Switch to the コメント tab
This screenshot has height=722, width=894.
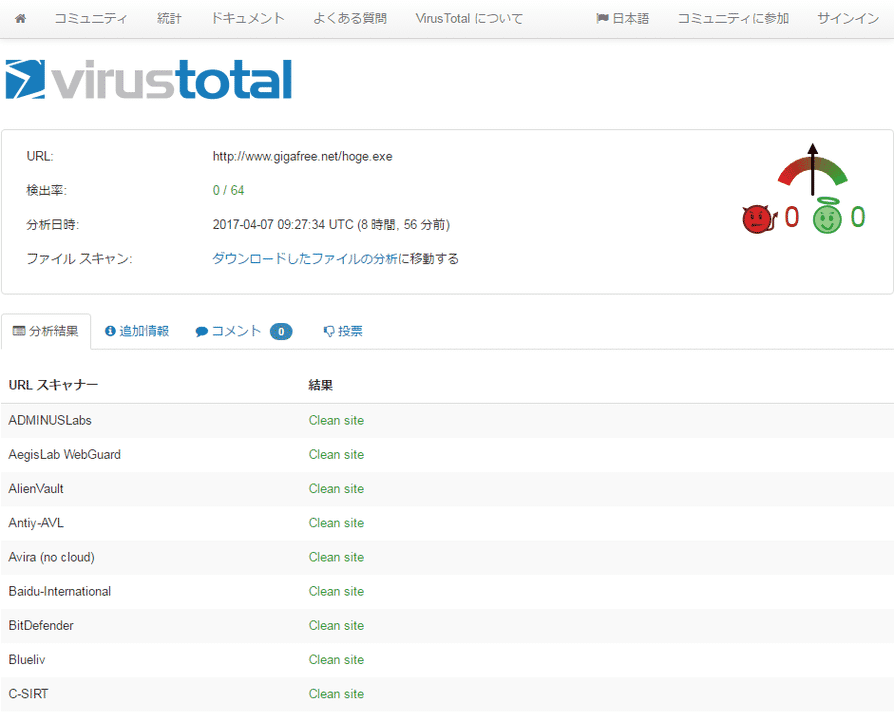(243, 331)
